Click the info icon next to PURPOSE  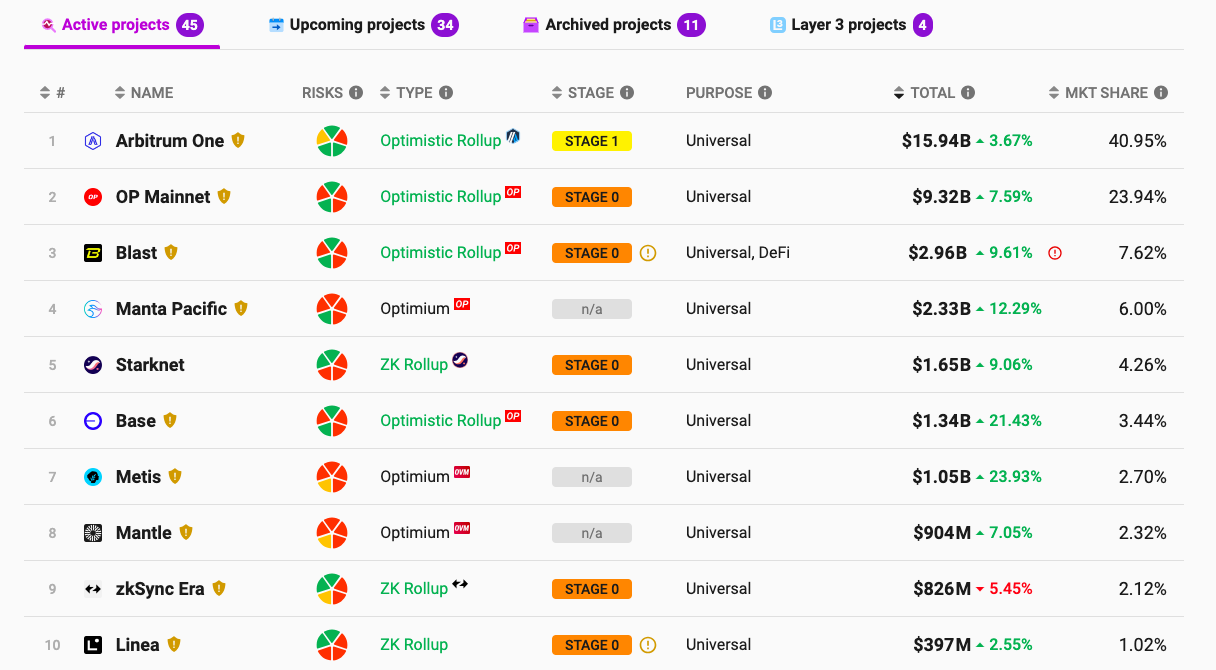tap(765, 93)
